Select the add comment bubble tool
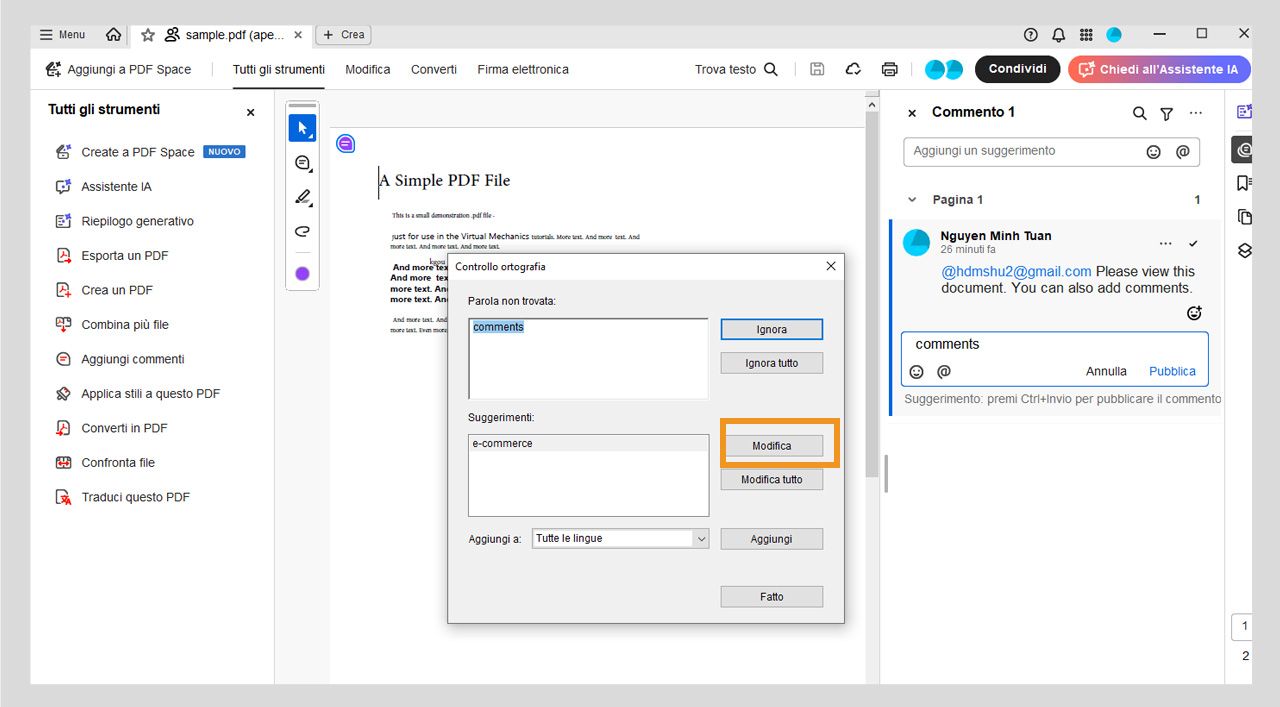Viewport: 1280px width, 707px height. pos(302,163)
